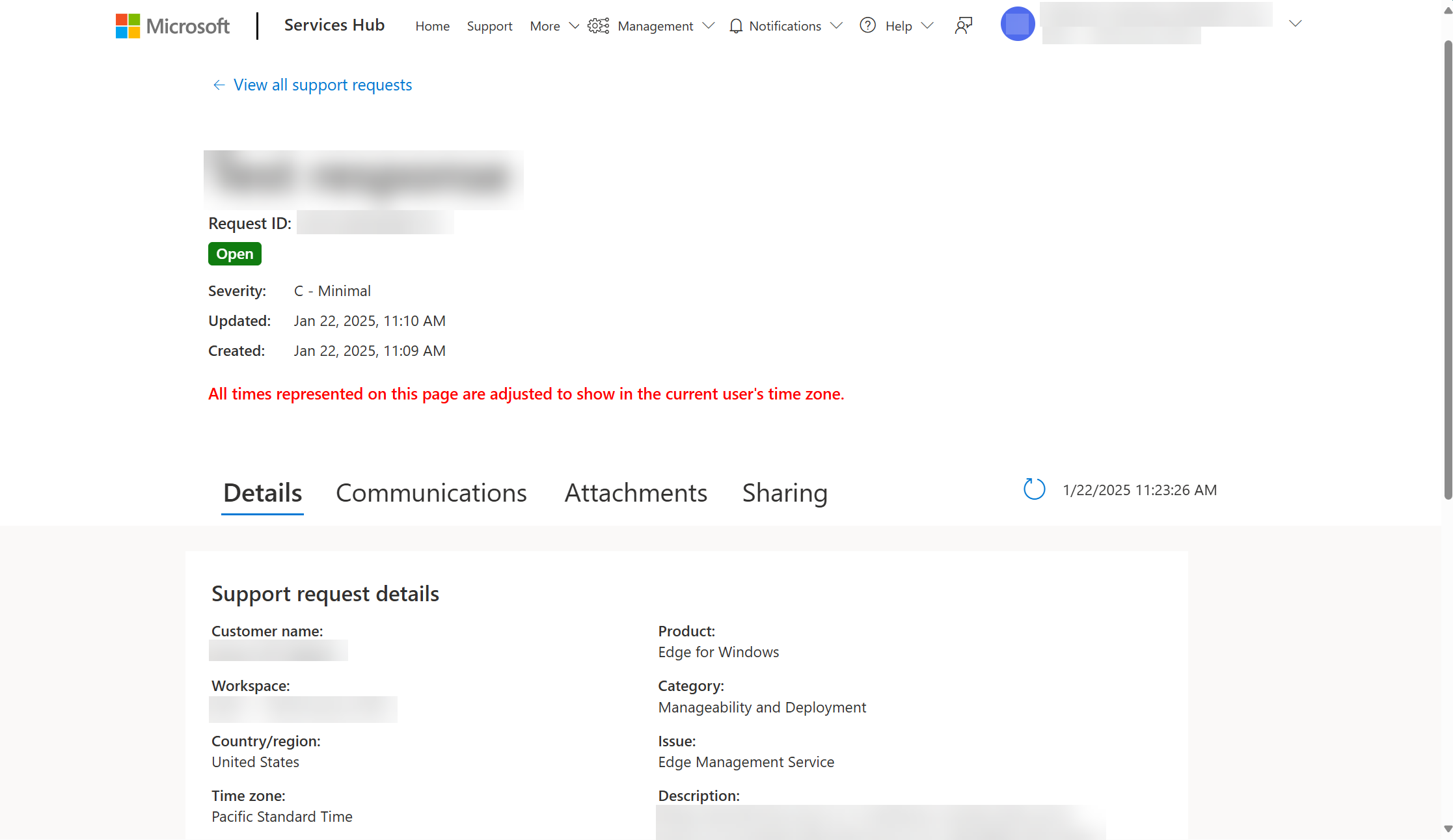
Task: Switch to the Attachments tab
Action: [636, 493]
